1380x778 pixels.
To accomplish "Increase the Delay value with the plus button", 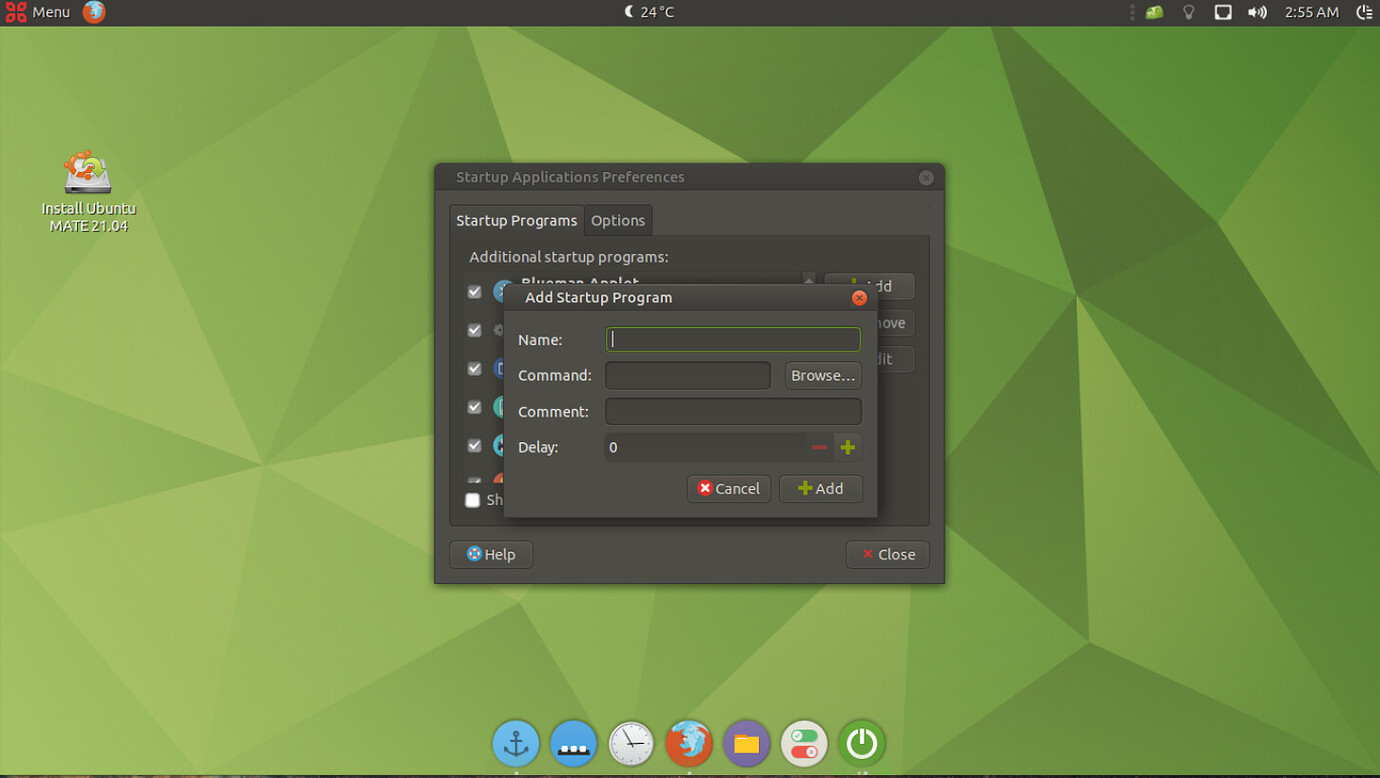I will coord(848,447).
